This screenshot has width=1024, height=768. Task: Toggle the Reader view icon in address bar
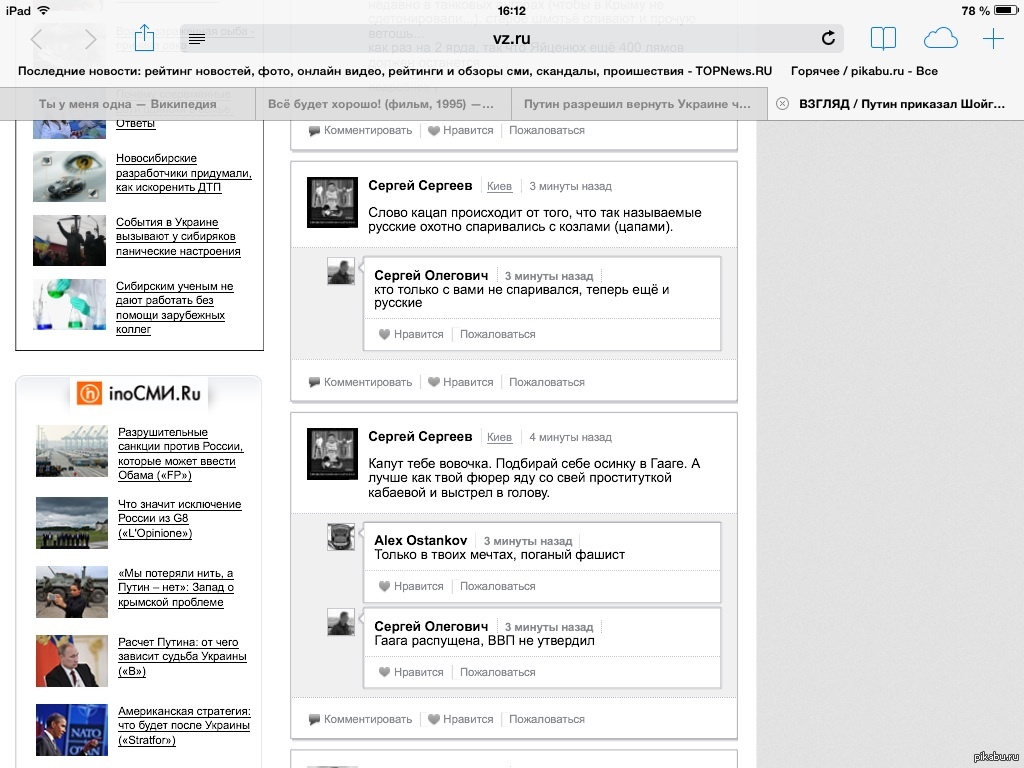coord(197,39)
